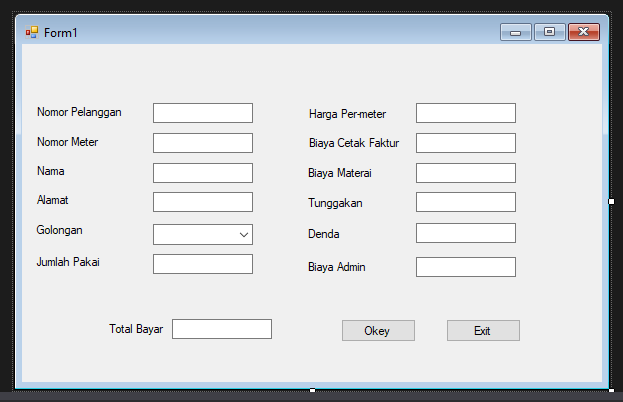Image resolution: width=623 pixels, height=402 pixels.
Task: Select the Biaya Admin label
Action: click(x=337, y=267)
